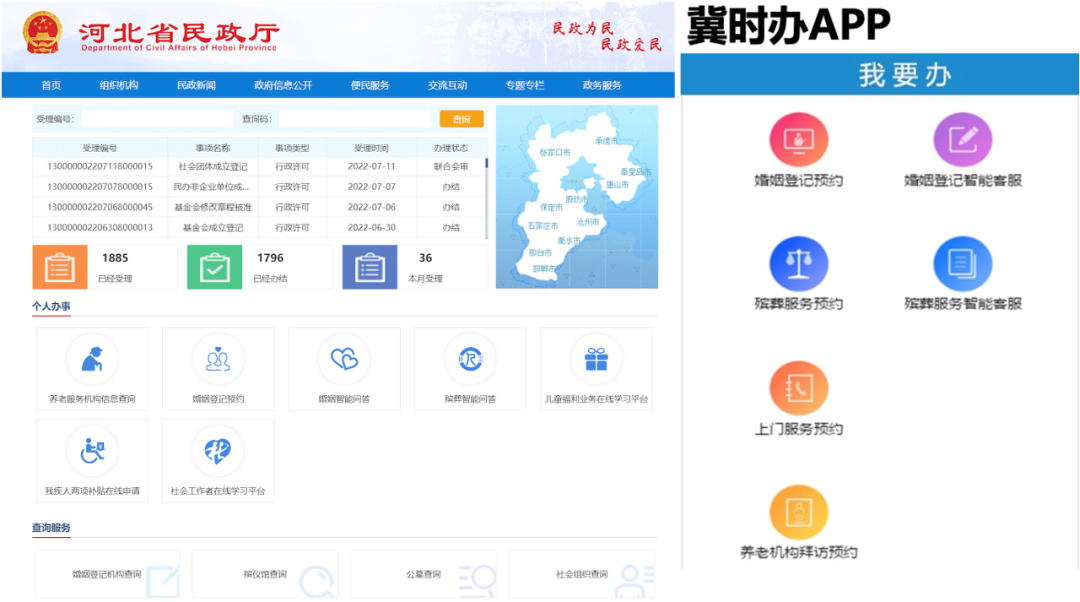Open the 残疾人两项补贴在线申请 wheelchair icon
This screenshot has height=602, width=1080.
tap(92, 451)
